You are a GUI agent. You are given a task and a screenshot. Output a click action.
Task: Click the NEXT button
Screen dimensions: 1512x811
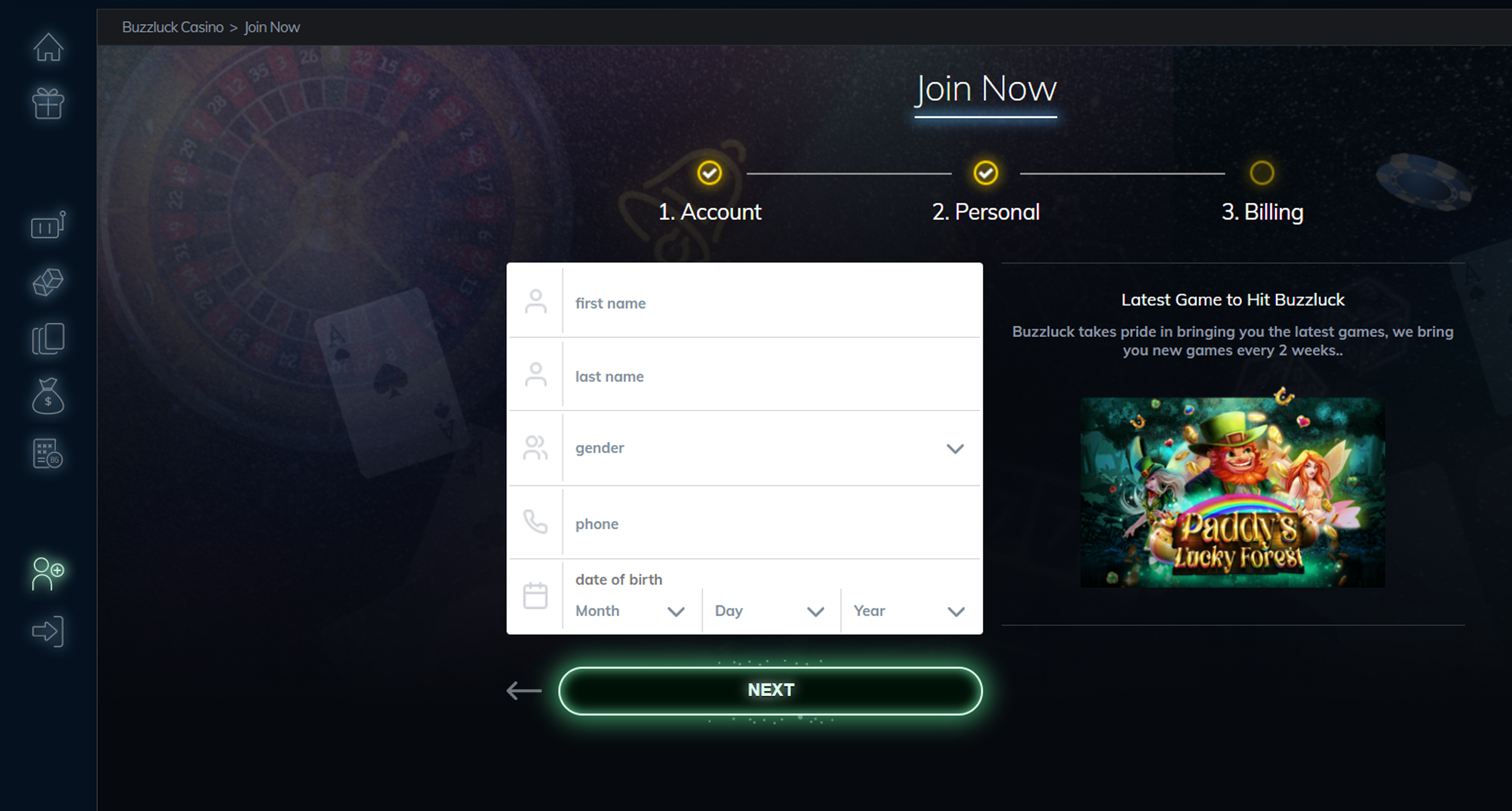771,690
